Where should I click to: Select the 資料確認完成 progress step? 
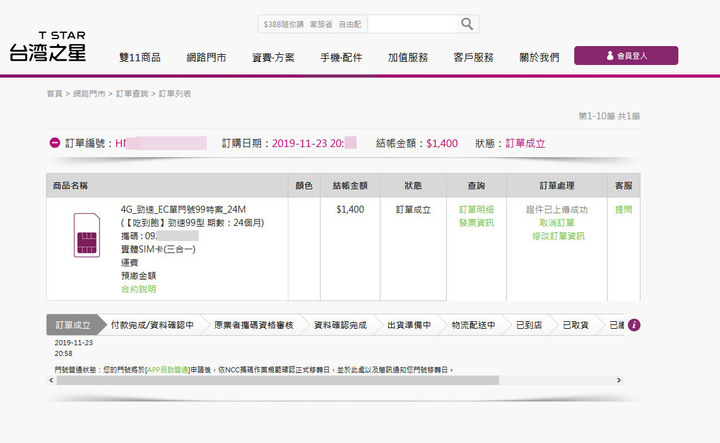[x=340, y=325]
